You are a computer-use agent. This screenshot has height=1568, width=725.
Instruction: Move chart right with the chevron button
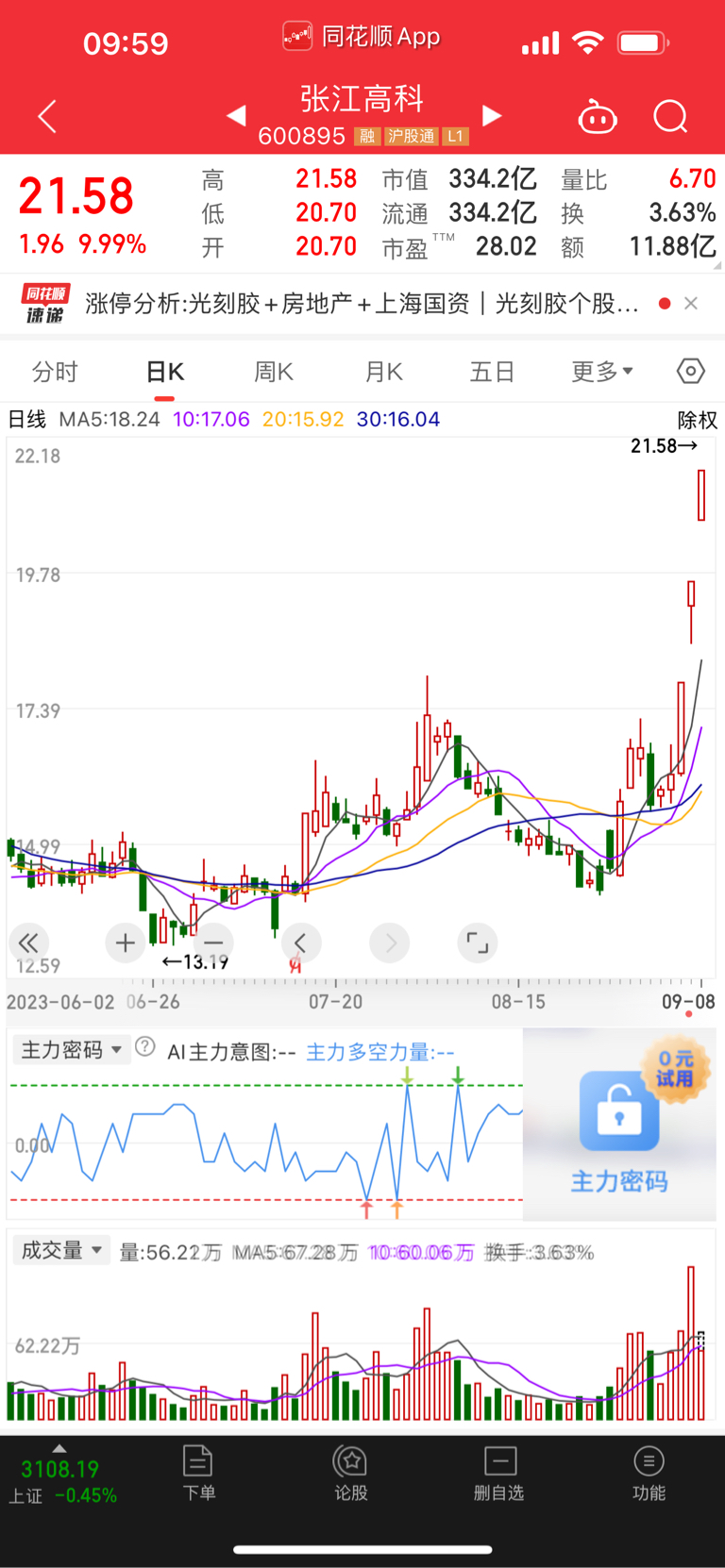pyautogui.click(x=390, y=942)
